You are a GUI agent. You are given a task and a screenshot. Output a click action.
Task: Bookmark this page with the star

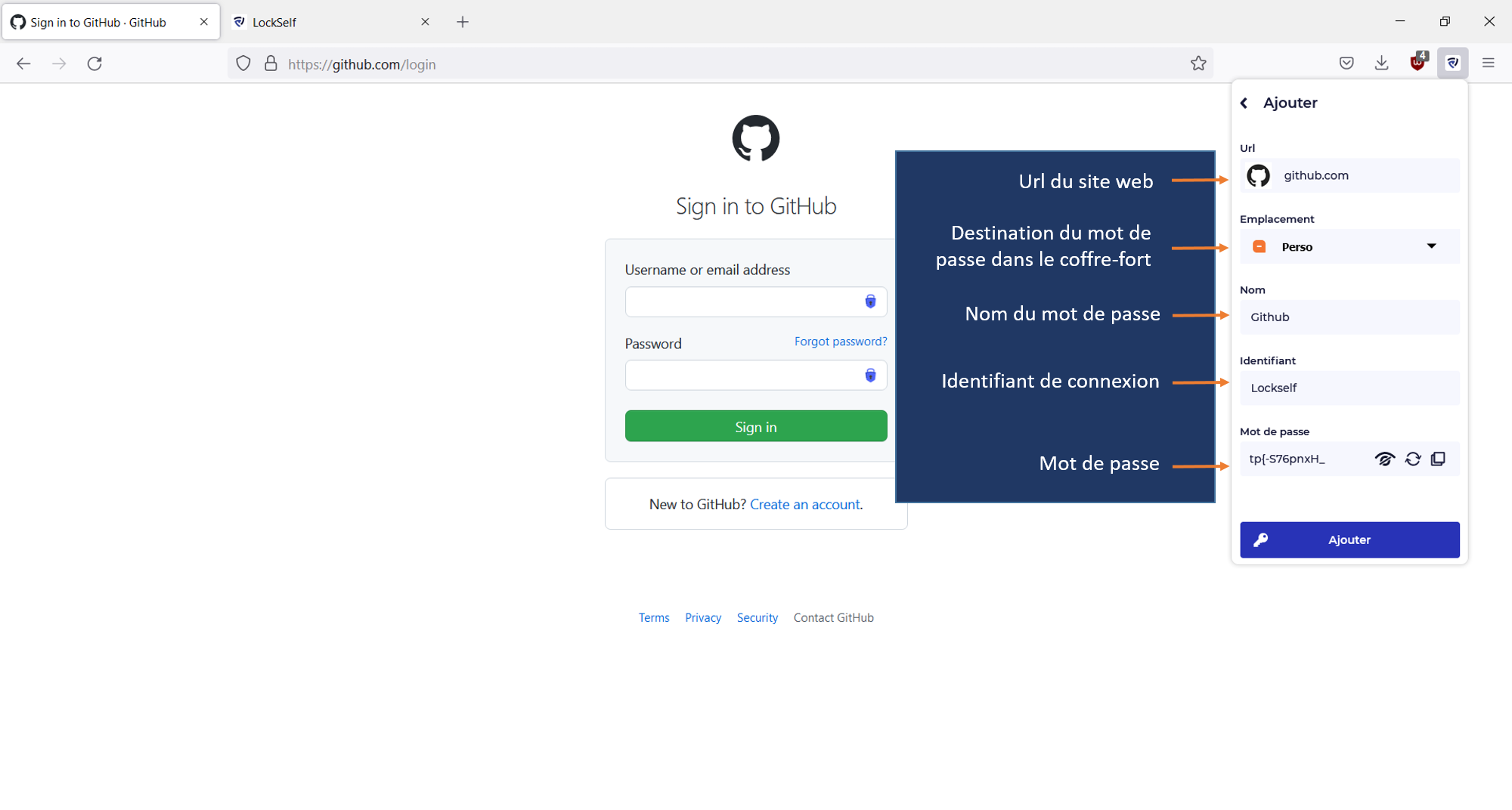point(1198,63)
